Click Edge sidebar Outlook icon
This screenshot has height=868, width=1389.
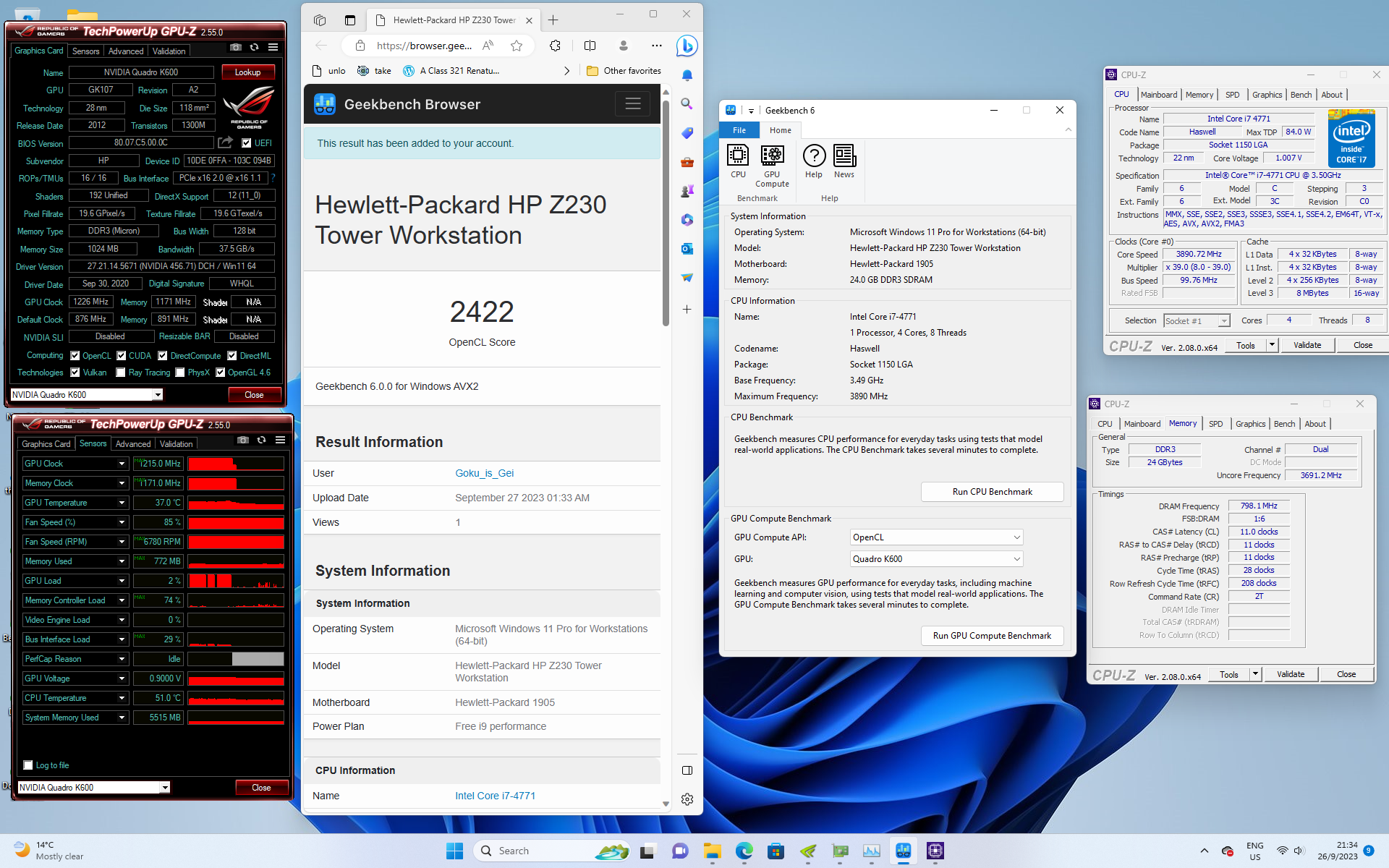click(687, 249)
